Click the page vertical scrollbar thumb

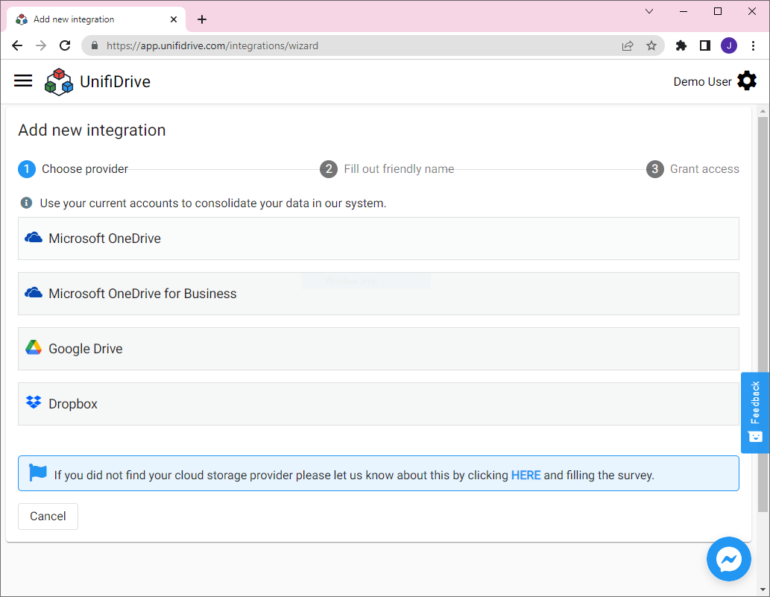(763, 314)
